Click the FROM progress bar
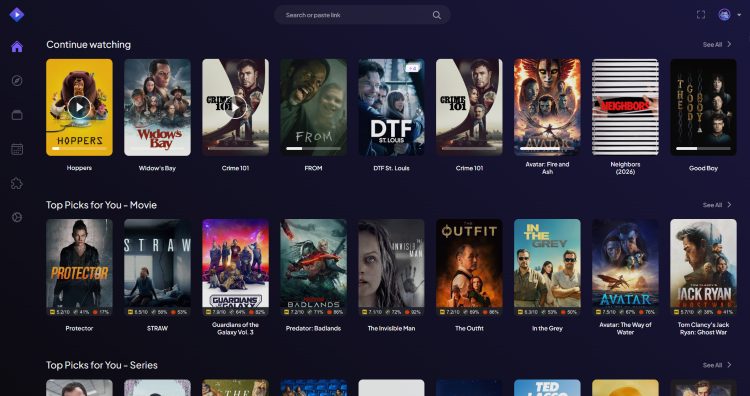750x396 pixels. point(313,148)
